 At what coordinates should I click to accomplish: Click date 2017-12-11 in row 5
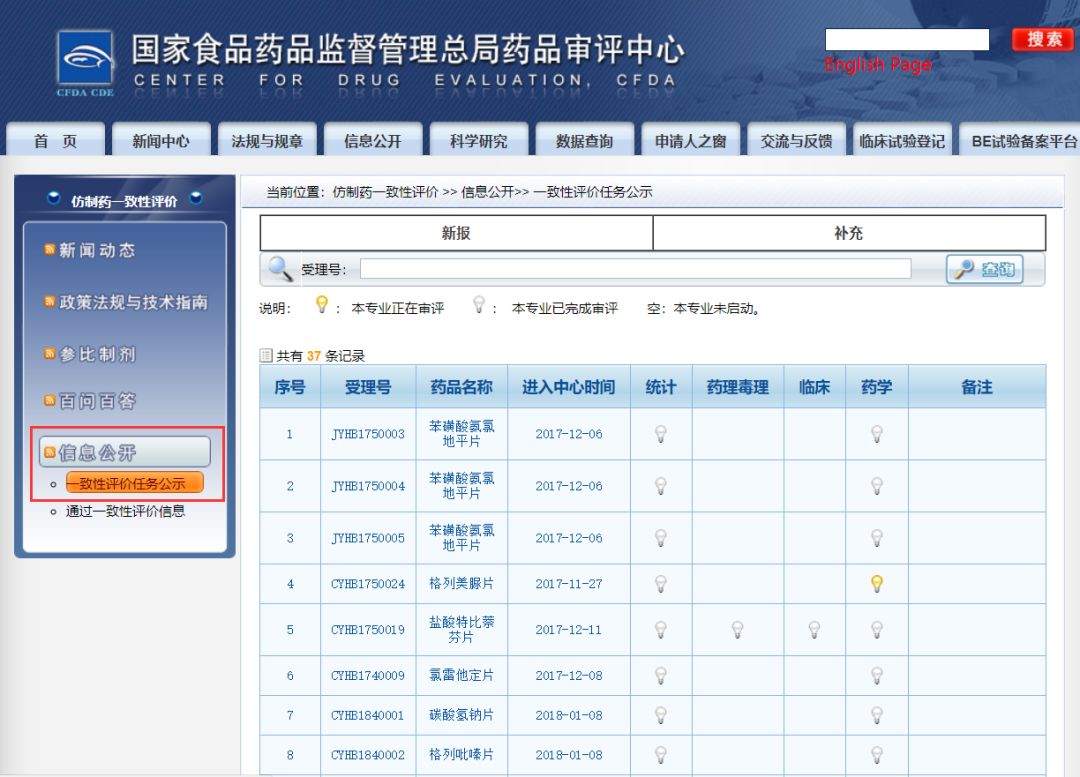point(569,630)
